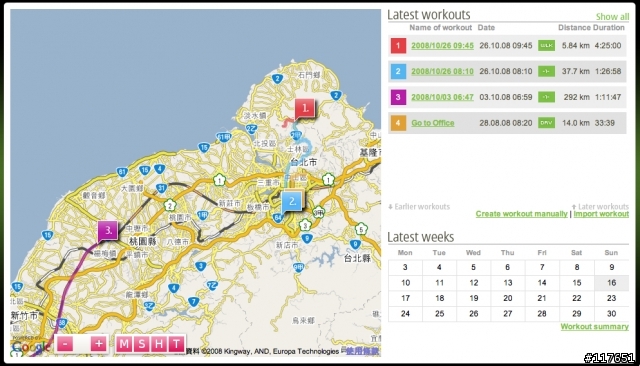
Task: Zoom in the map with plus button
Action: [98, 344]
